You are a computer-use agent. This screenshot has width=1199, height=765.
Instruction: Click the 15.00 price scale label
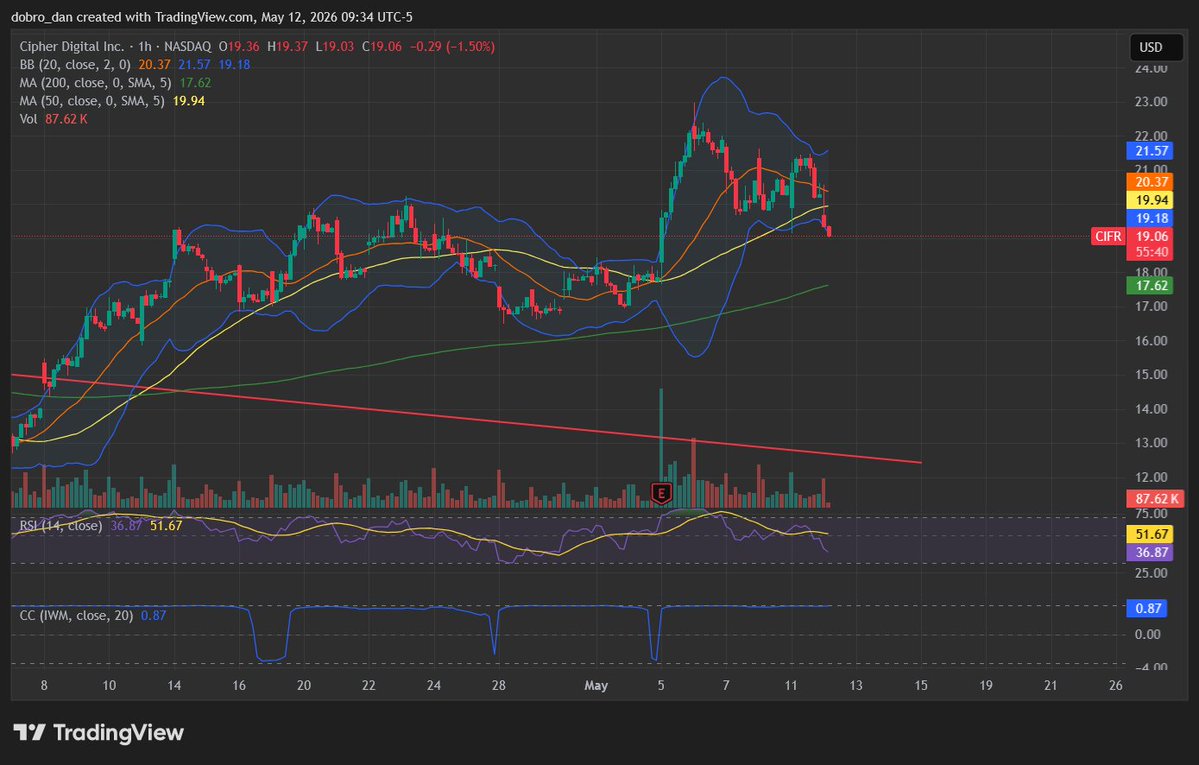[1151, 375]
